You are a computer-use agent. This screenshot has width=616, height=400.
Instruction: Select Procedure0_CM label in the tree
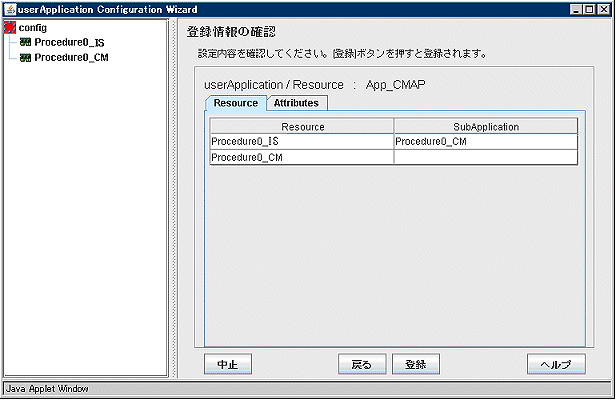point(70,58)
